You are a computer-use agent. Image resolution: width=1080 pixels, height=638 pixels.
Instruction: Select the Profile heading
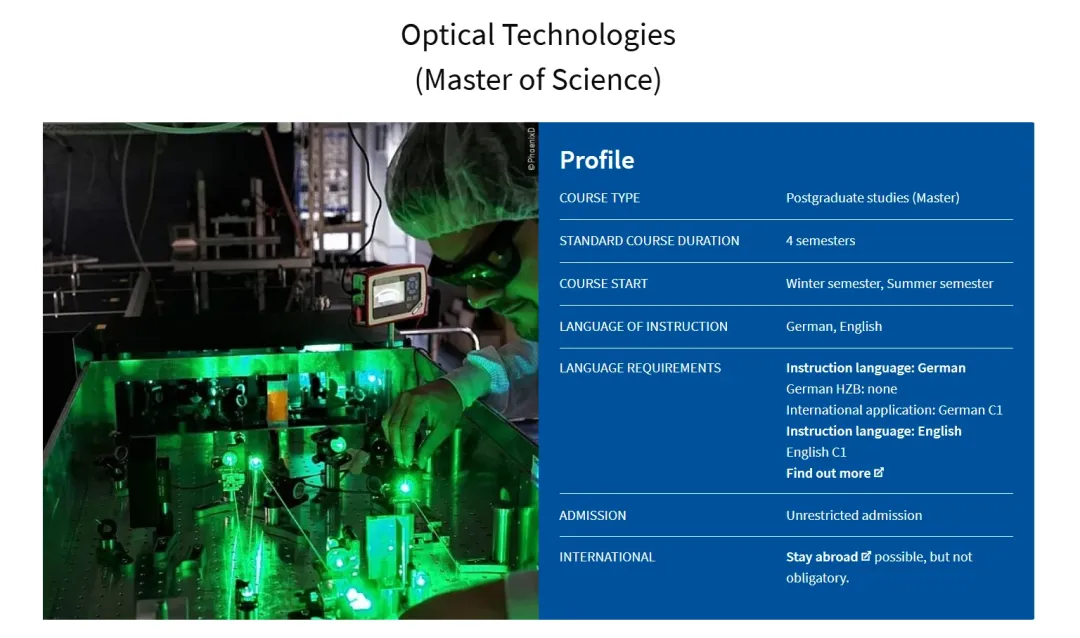pos(597,160)
